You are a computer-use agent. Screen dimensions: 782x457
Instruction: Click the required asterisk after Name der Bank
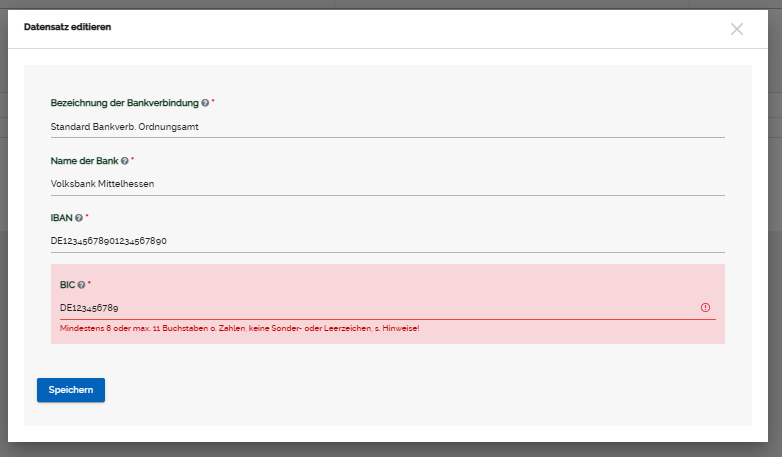pos(133,159)
